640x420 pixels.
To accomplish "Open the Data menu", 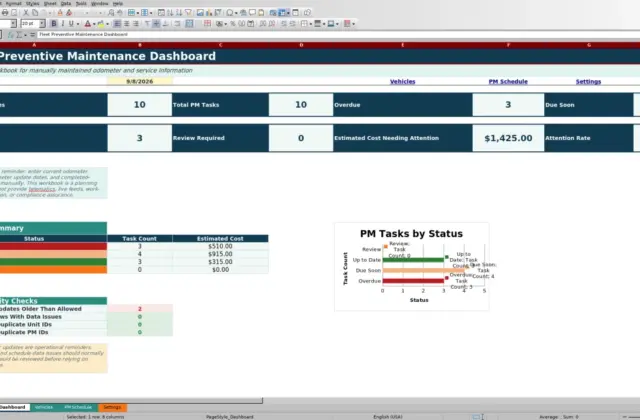I will 66,3.
